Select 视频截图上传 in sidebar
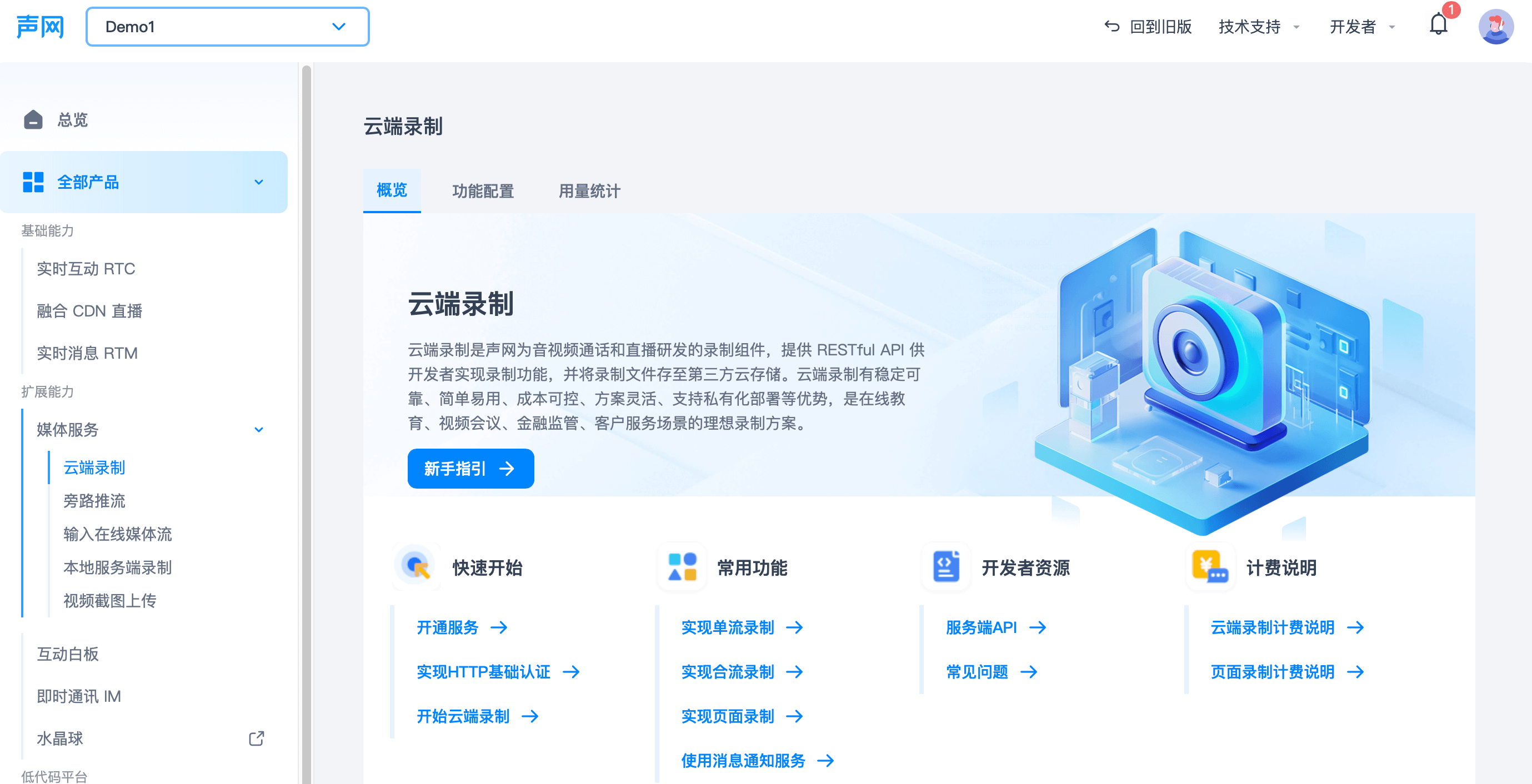Viewport: 1532px width, 784px height. point(110,601)
